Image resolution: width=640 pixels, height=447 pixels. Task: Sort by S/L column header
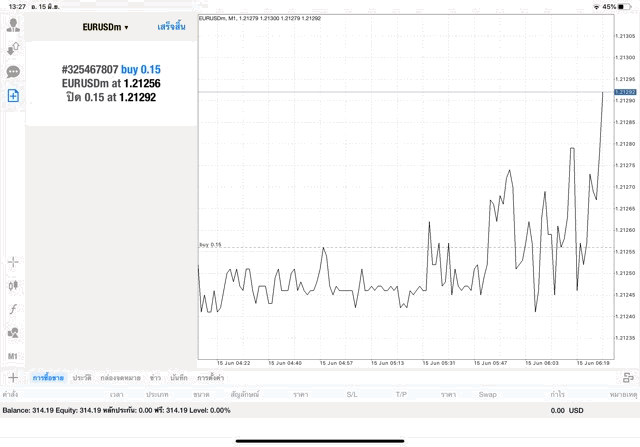pos(352,394)
